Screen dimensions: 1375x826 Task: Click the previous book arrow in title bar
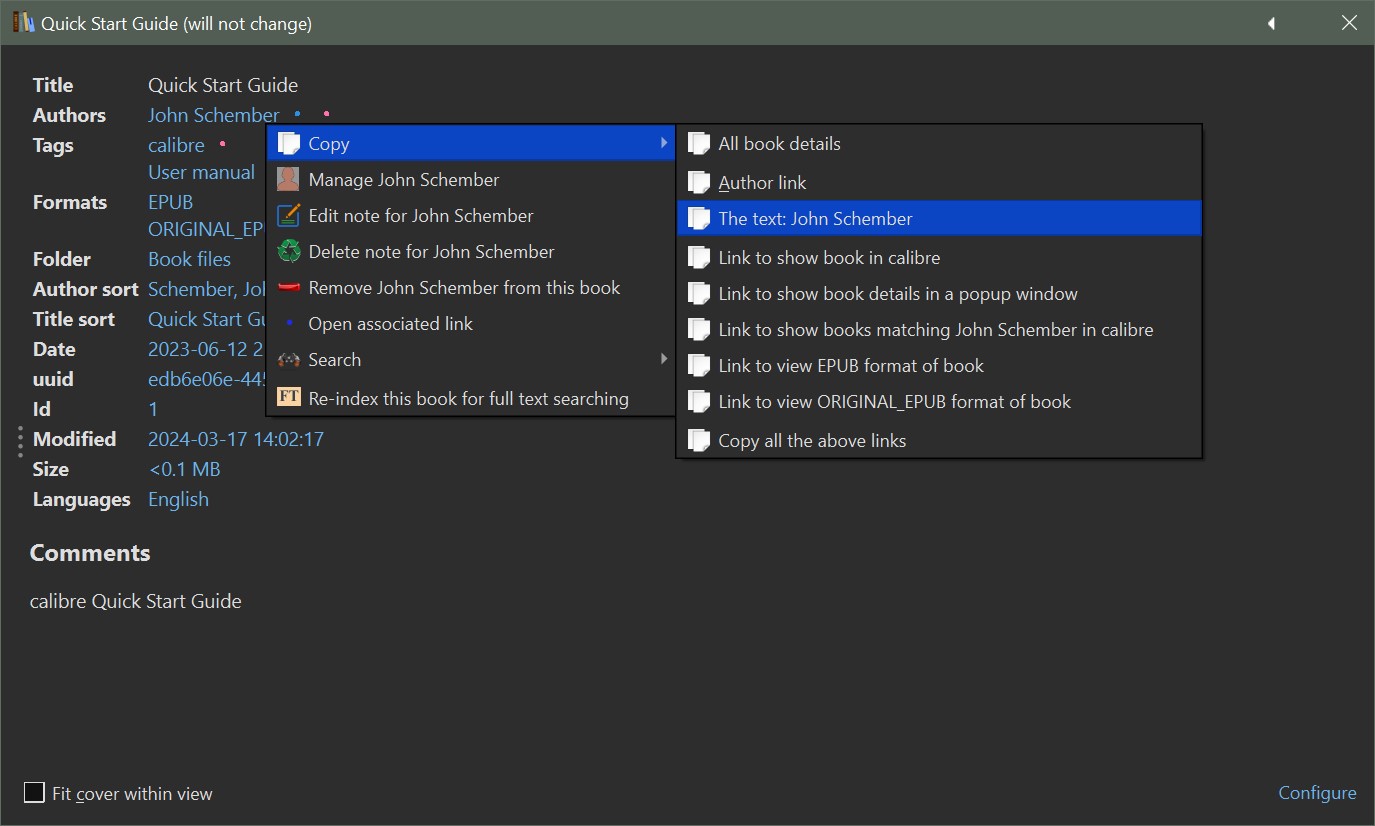click(x=1271, y=23)
